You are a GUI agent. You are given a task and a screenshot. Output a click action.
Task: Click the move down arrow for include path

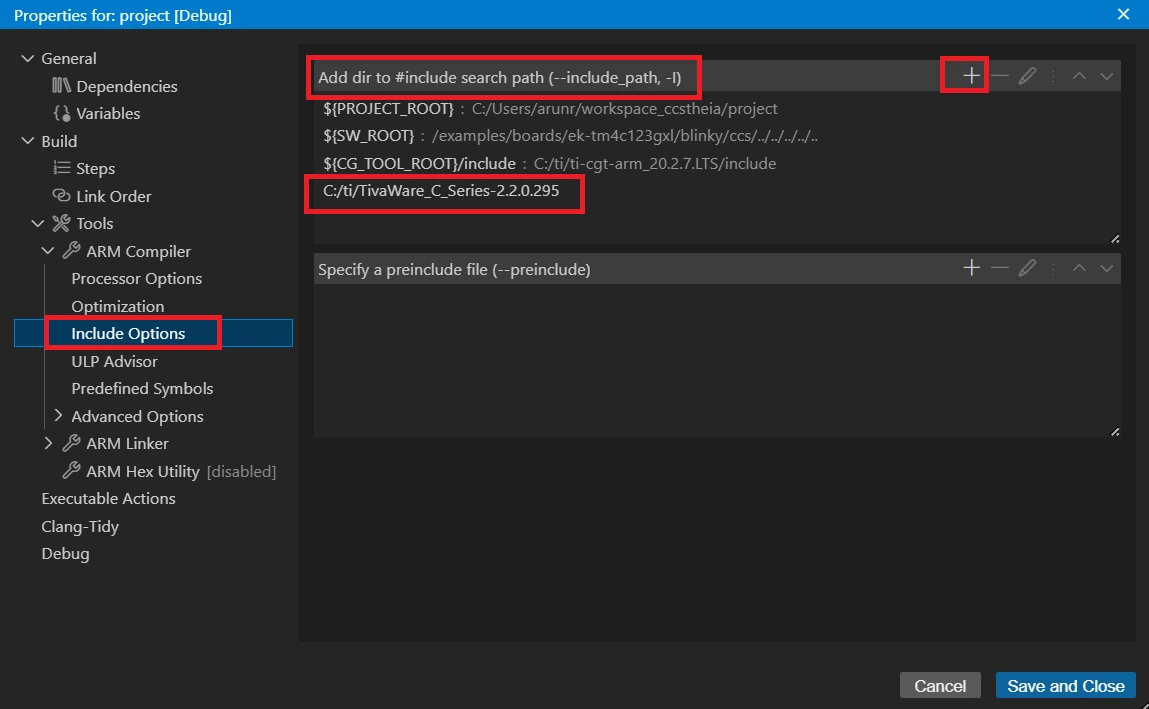[1106, 76]
